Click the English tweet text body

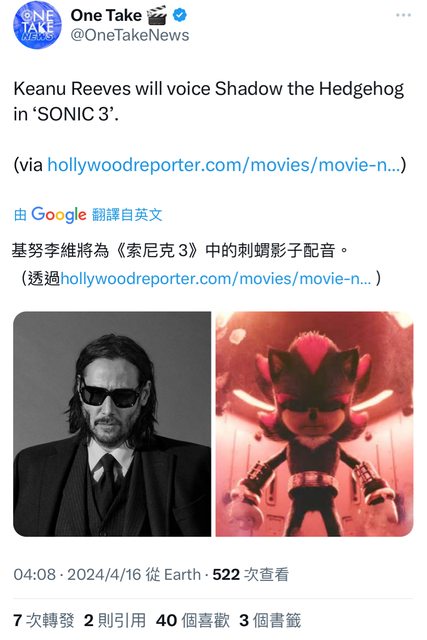209,101
